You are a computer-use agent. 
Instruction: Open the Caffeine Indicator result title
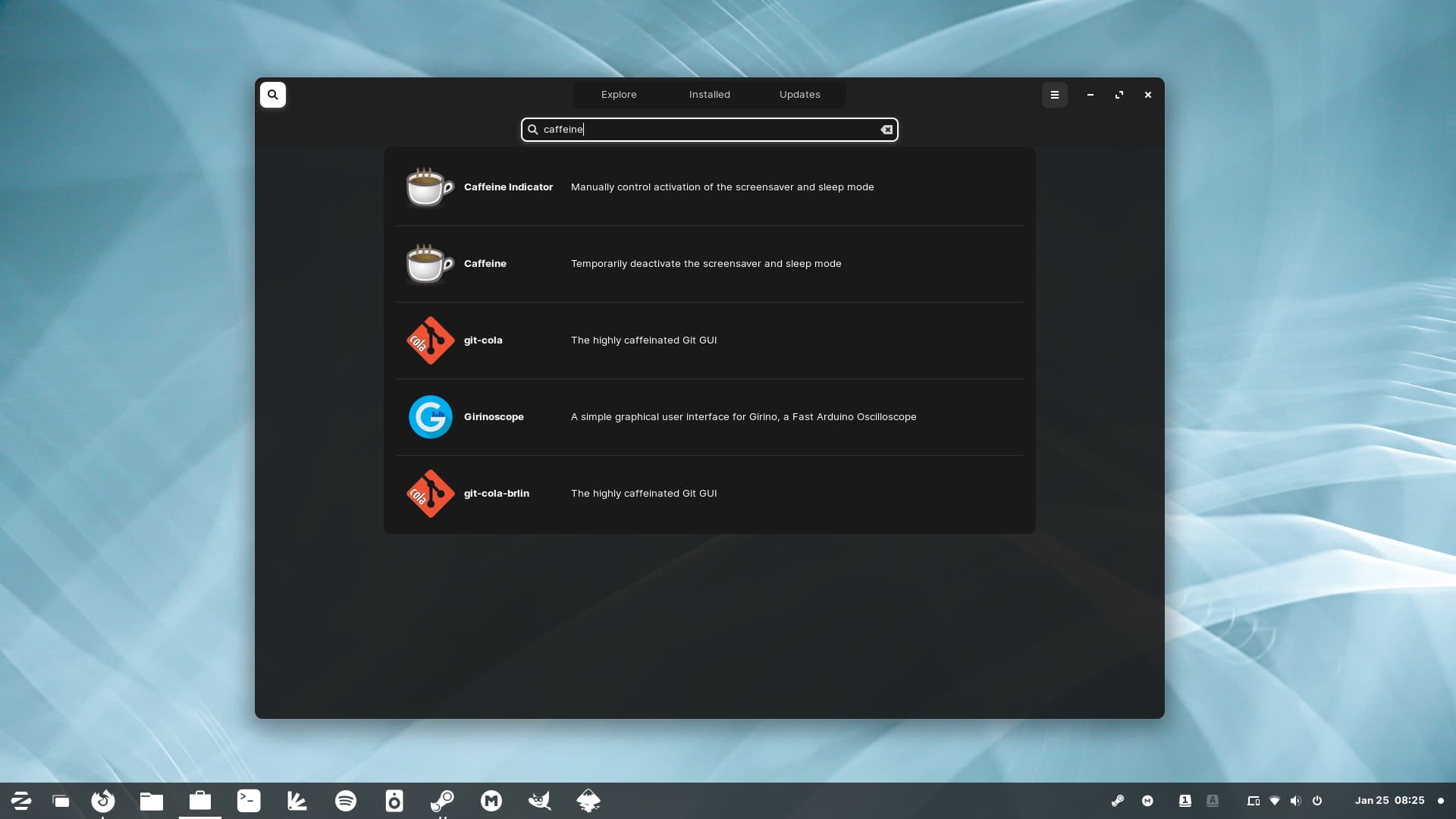pyautogui.click(x=508, y=187)
